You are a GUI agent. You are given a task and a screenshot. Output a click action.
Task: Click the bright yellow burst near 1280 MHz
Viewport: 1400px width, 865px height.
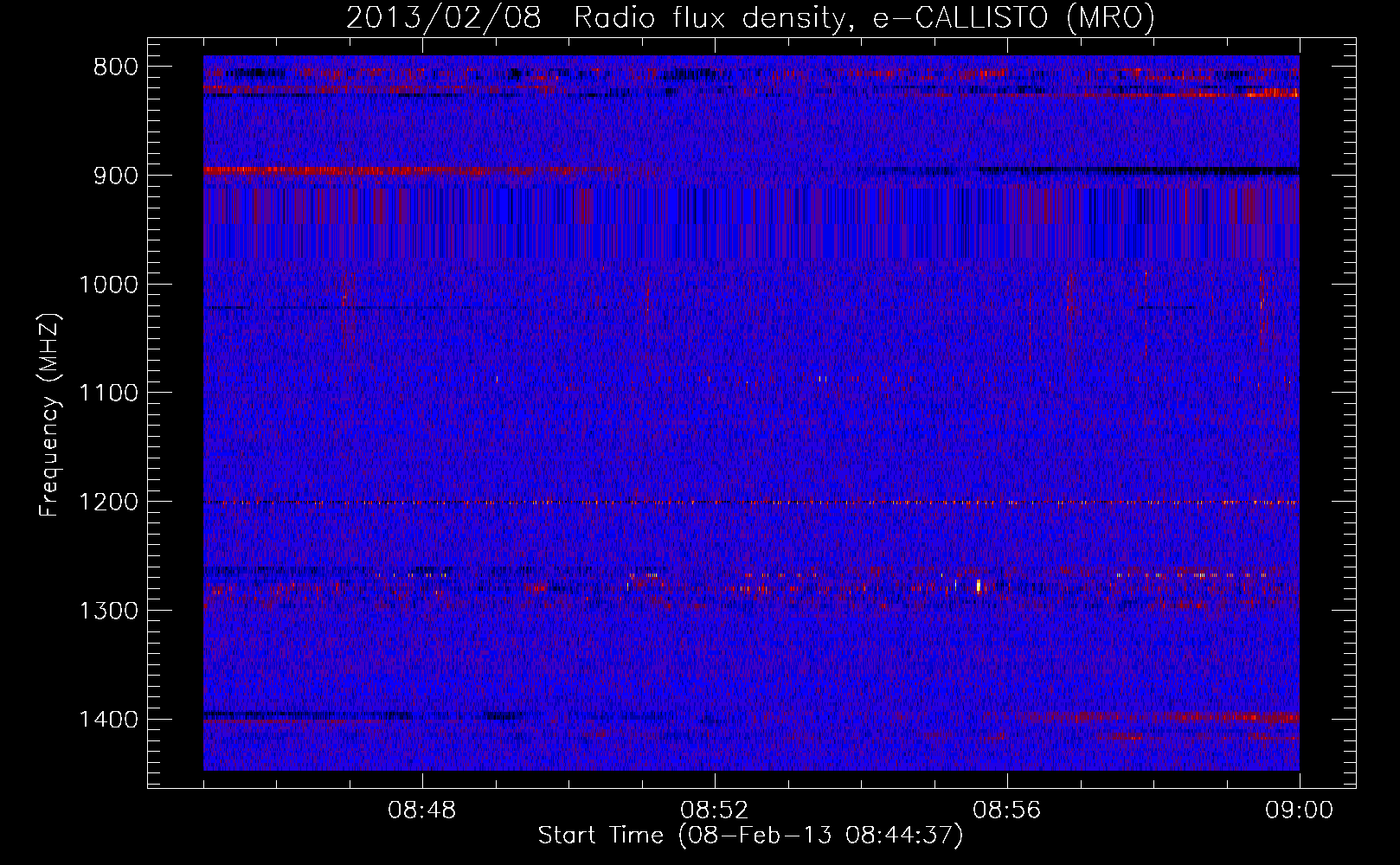coord(979,586)
